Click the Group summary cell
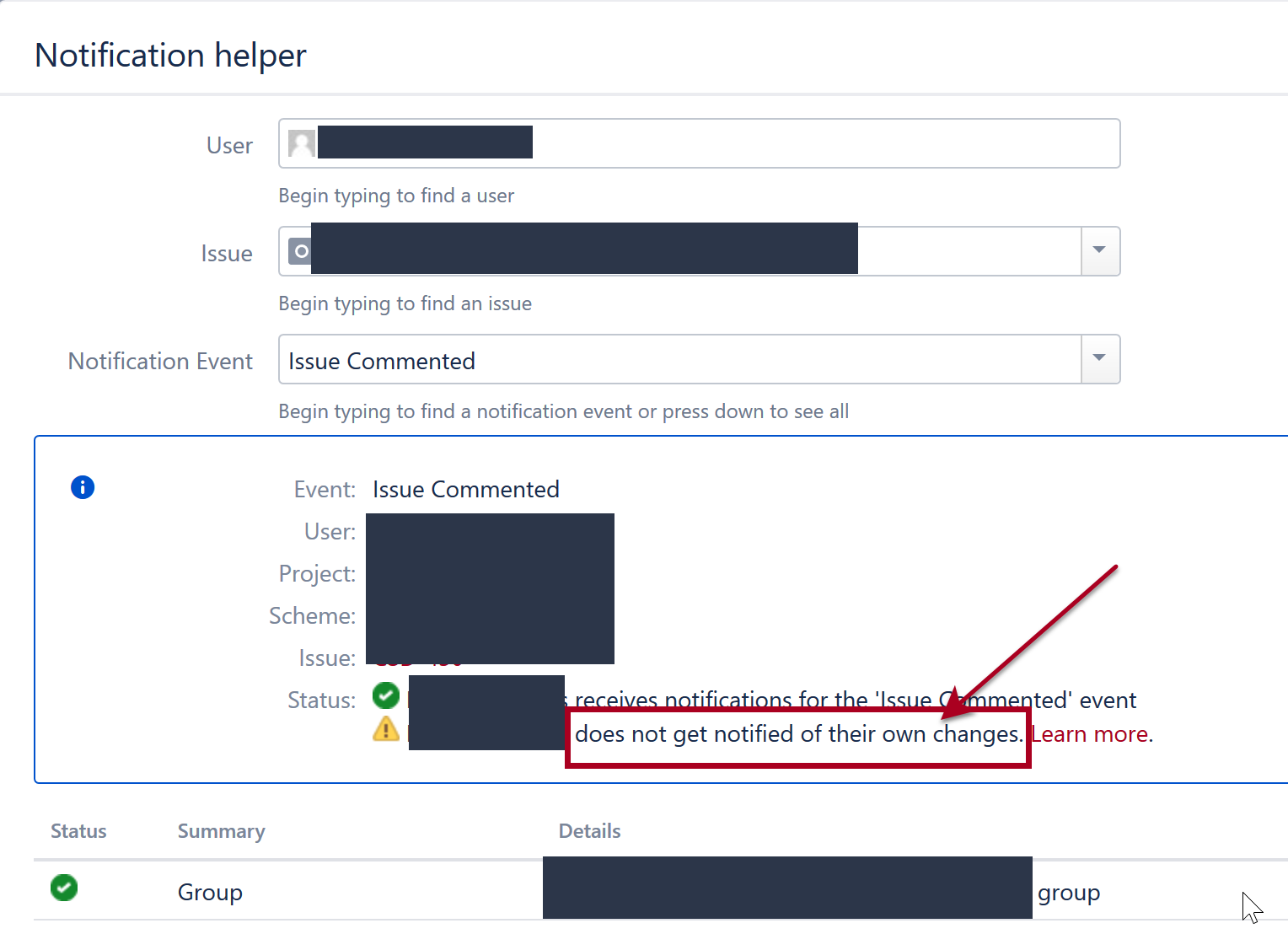This screenshot has width=1288, height=950. 210,892
